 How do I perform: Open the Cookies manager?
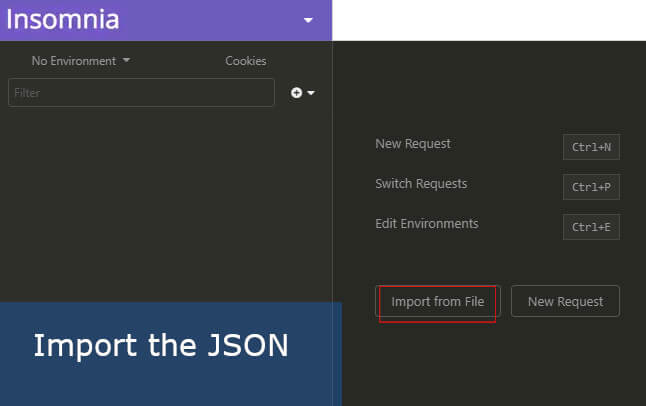pyautogui.click(x=245, y=61)
